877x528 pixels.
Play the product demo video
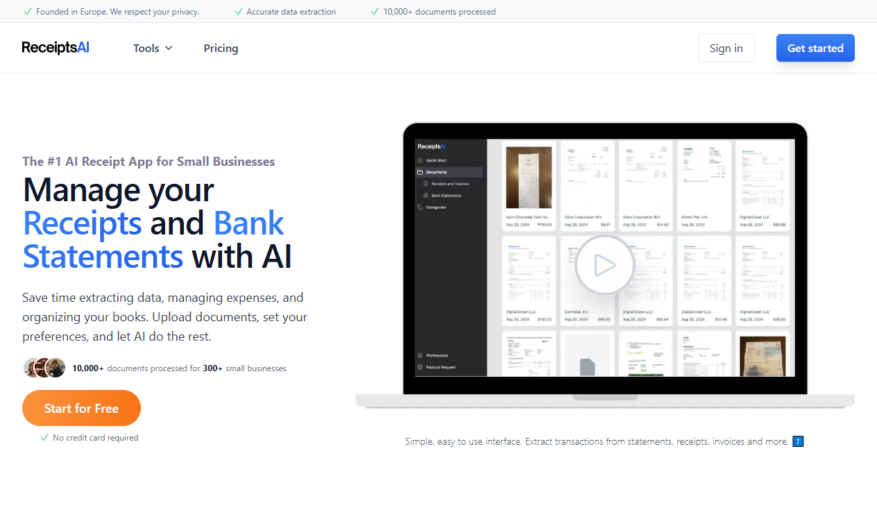(604, 265)
